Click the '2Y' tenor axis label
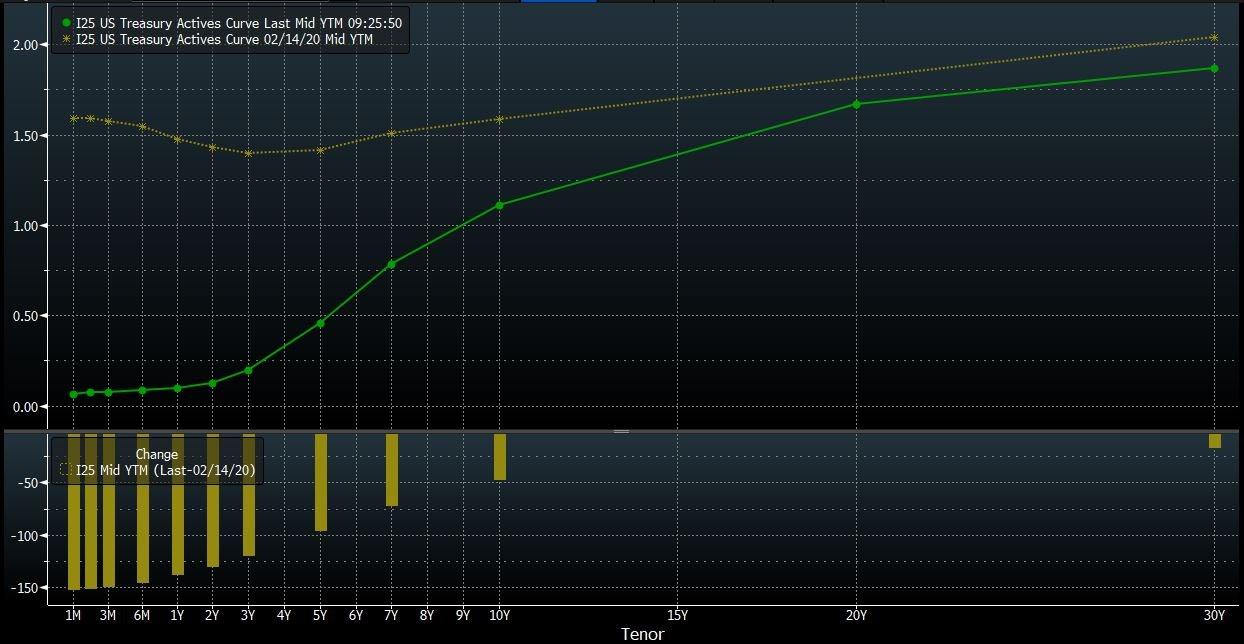1244x644 pixels. point(212,615)
